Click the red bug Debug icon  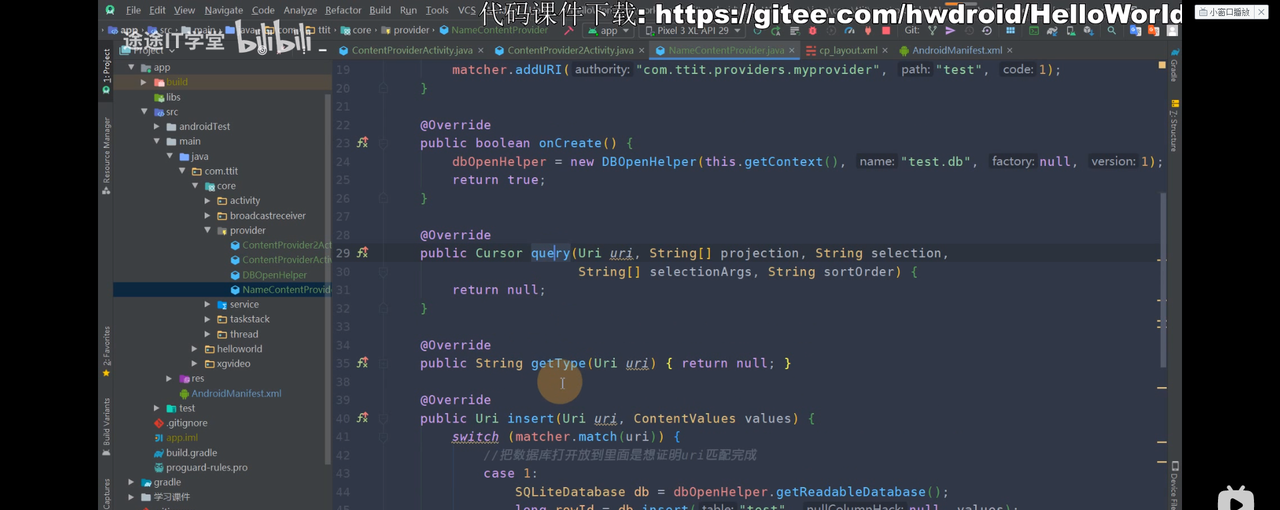[812, 30]
